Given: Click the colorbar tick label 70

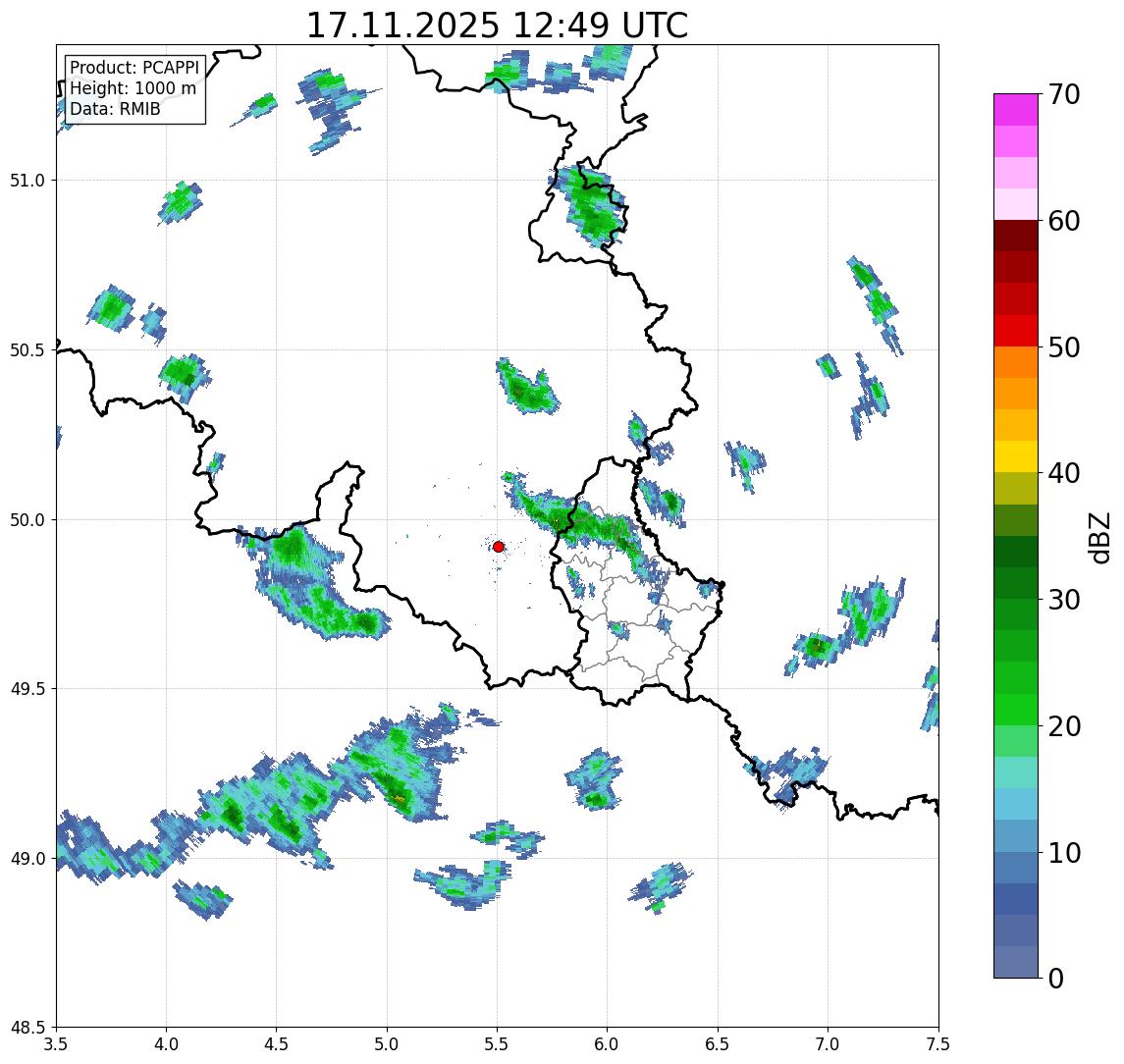Looking at the screenshot, I should [x=1064, y=94].
